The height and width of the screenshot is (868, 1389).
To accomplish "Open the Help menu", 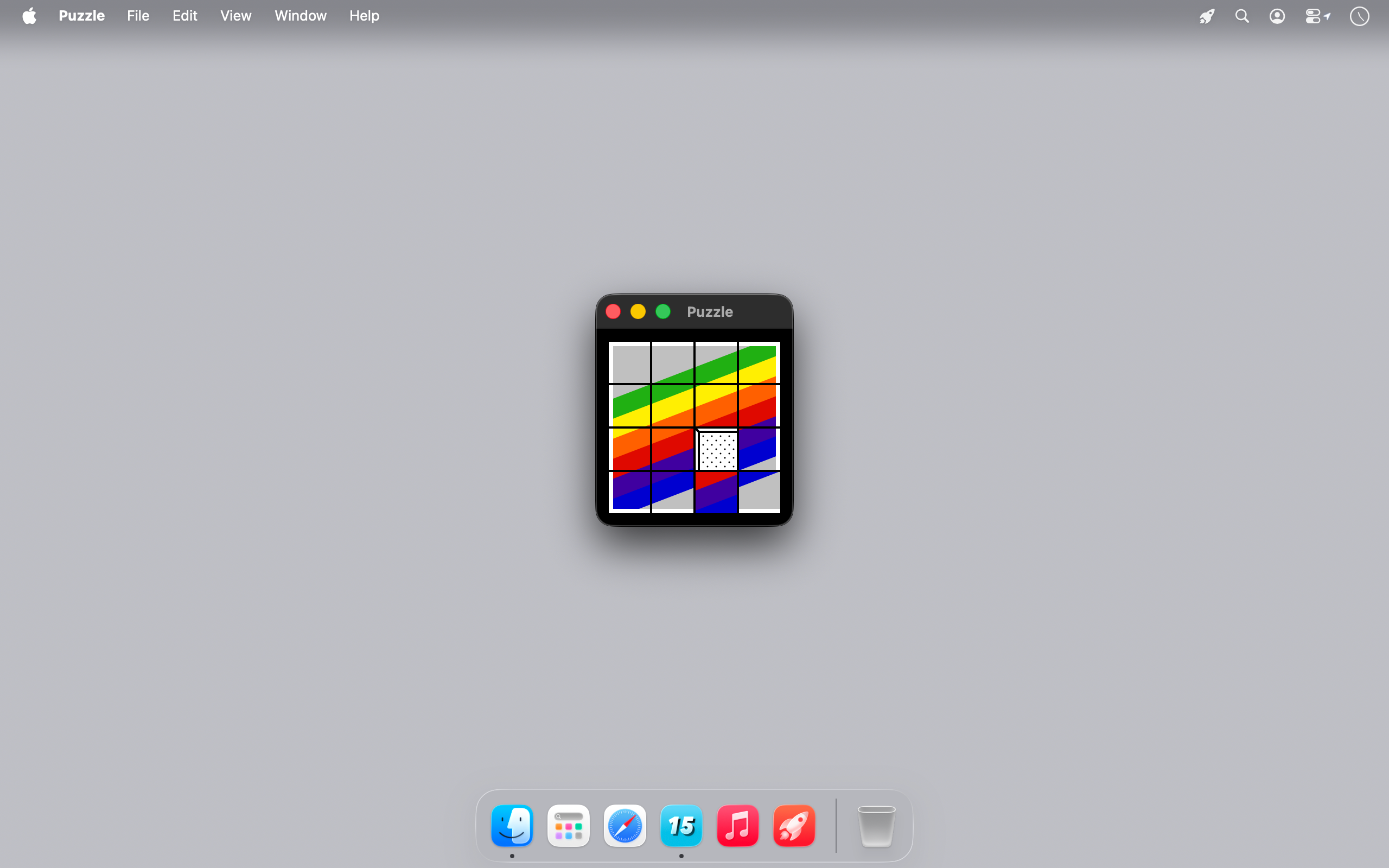I will (364, 16).
